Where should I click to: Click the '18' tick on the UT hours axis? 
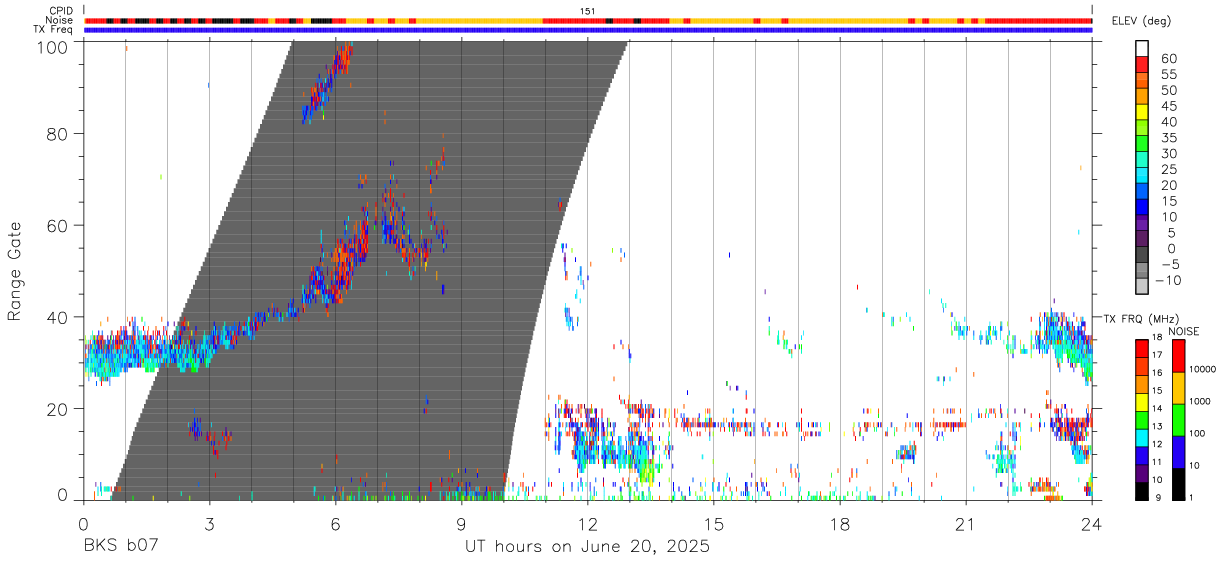click(x=839, y=523)
